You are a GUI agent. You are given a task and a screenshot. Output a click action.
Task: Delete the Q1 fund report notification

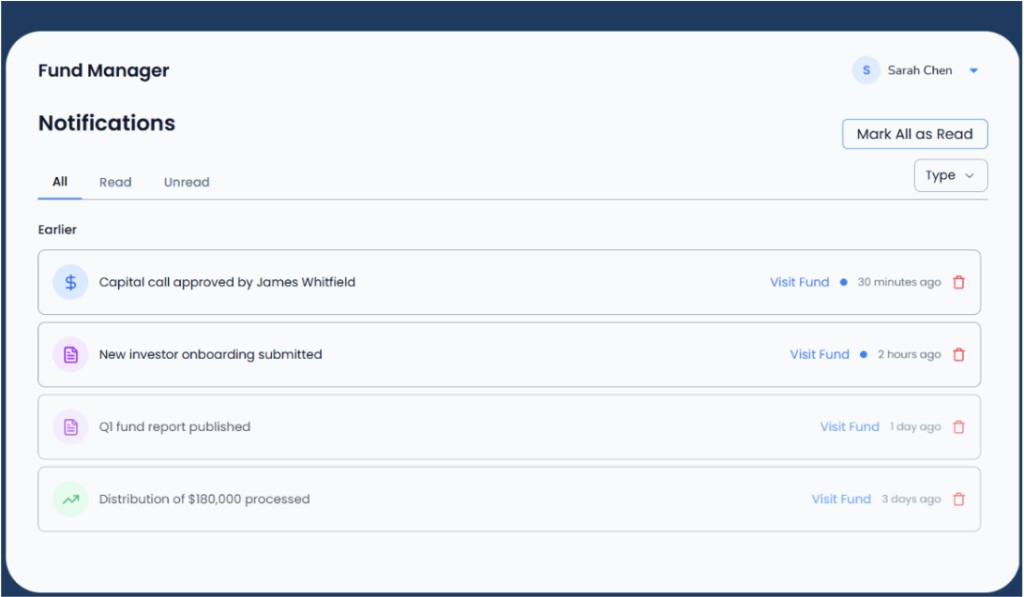tap(959, 427)
